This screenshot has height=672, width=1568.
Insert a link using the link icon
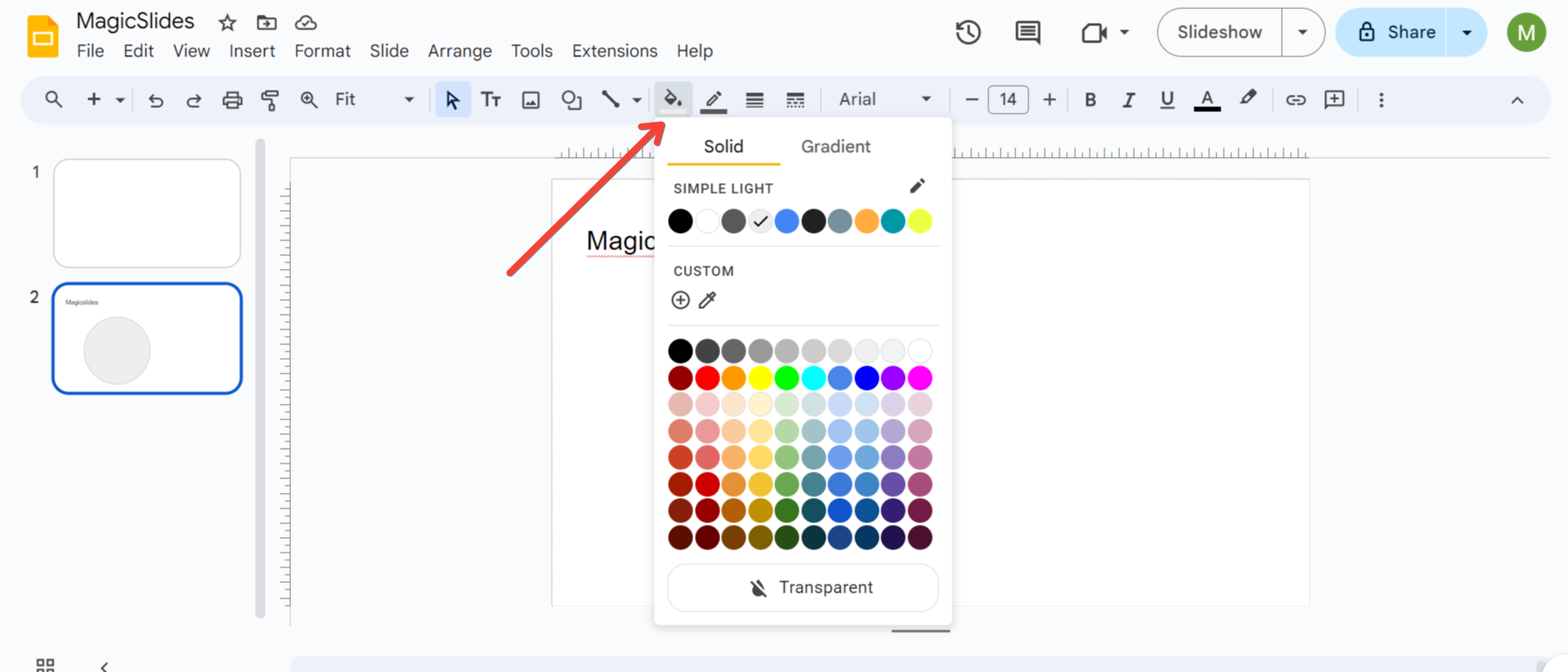coord(1295,100)
